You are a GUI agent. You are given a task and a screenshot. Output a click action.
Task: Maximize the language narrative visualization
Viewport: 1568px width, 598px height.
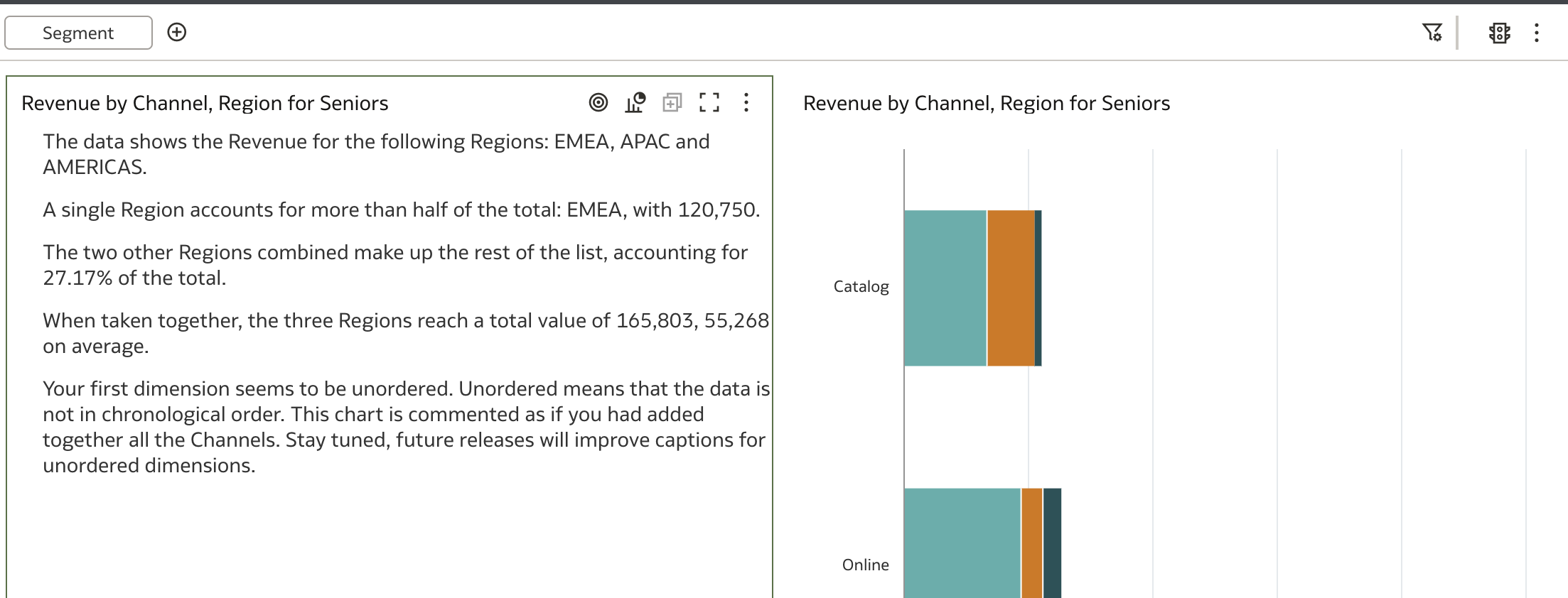pyautogui.click(x=709, y=103)
